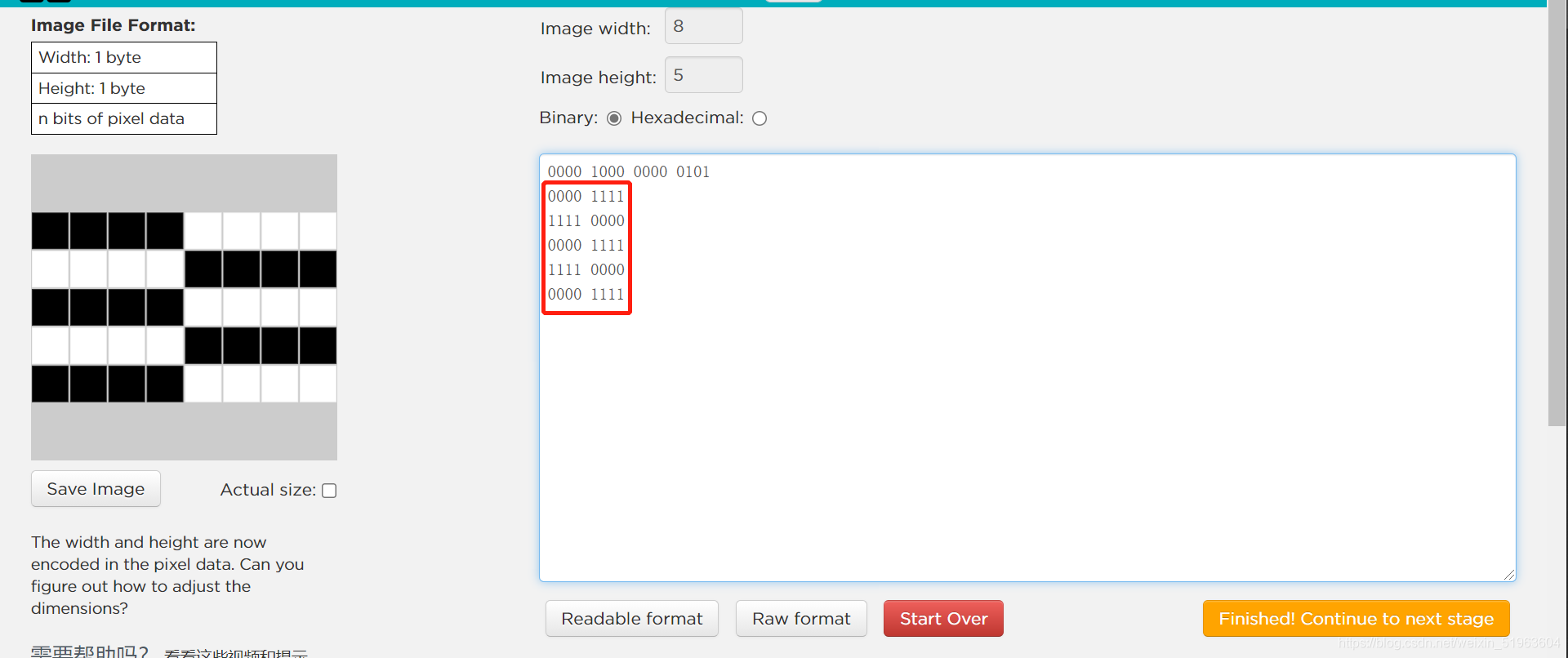Click the 'Image width:' label
The height and width of the screenshot is (658, 1568).
595,29
